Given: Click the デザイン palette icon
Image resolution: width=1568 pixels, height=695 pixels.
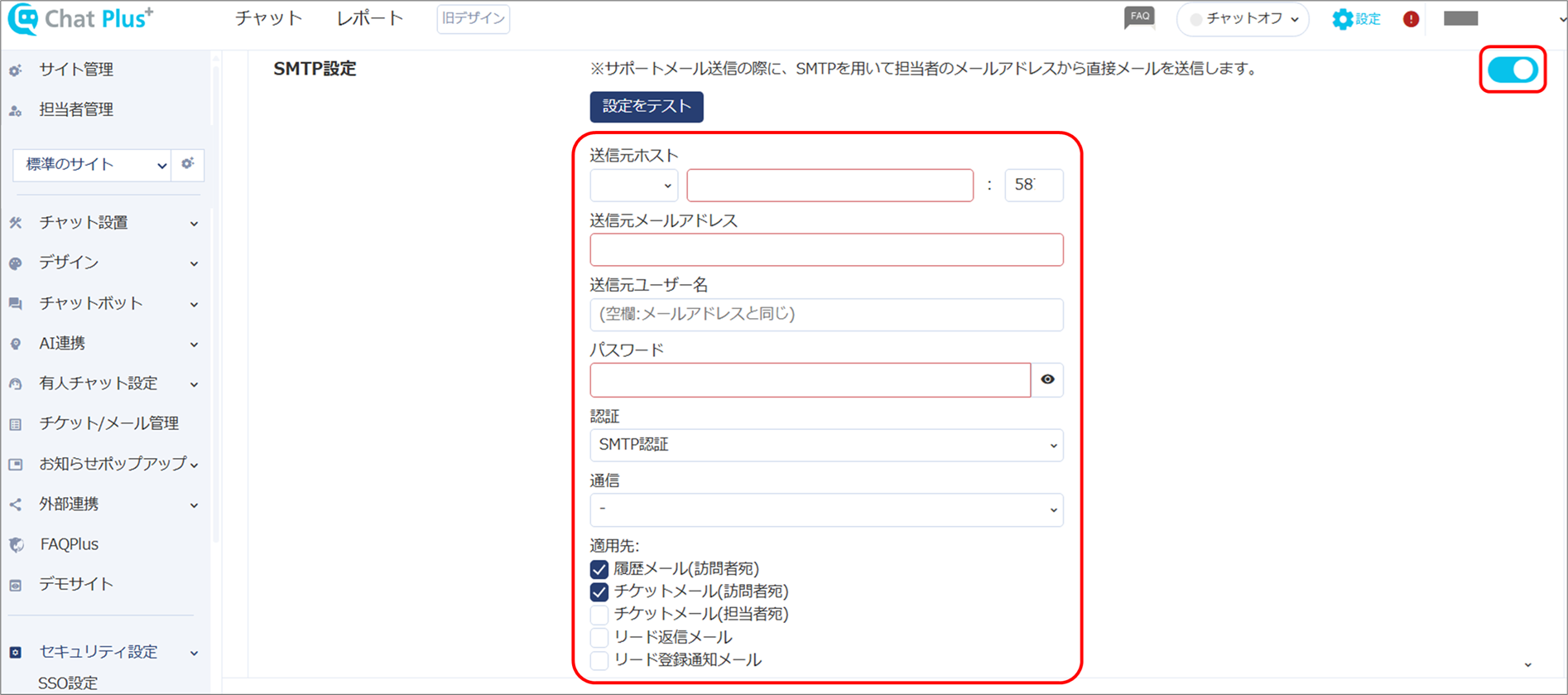Looking at the screenshot, I should (16, 263).
